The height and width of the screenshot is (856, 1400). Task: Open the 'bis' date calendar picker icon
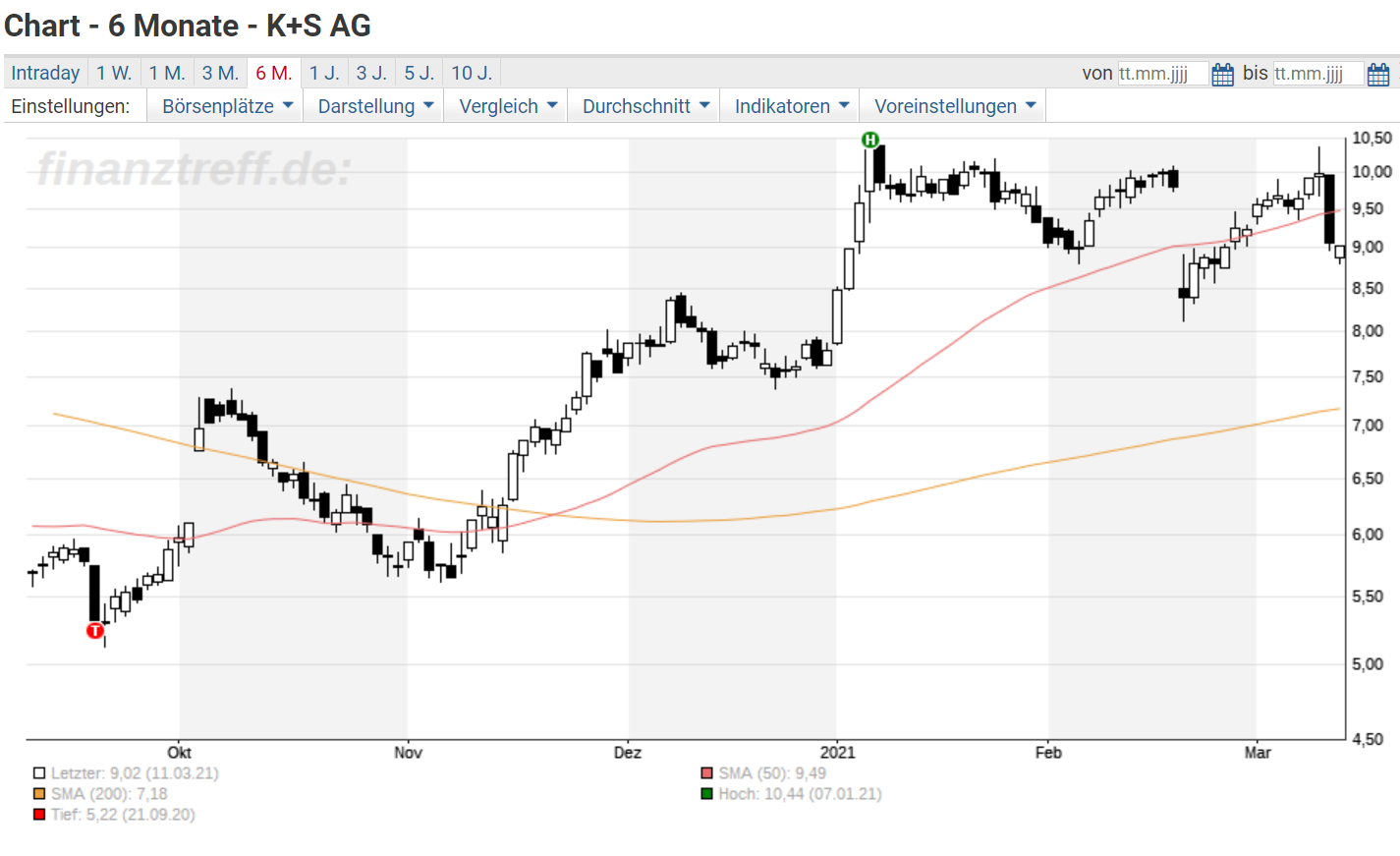(1378, 74)
